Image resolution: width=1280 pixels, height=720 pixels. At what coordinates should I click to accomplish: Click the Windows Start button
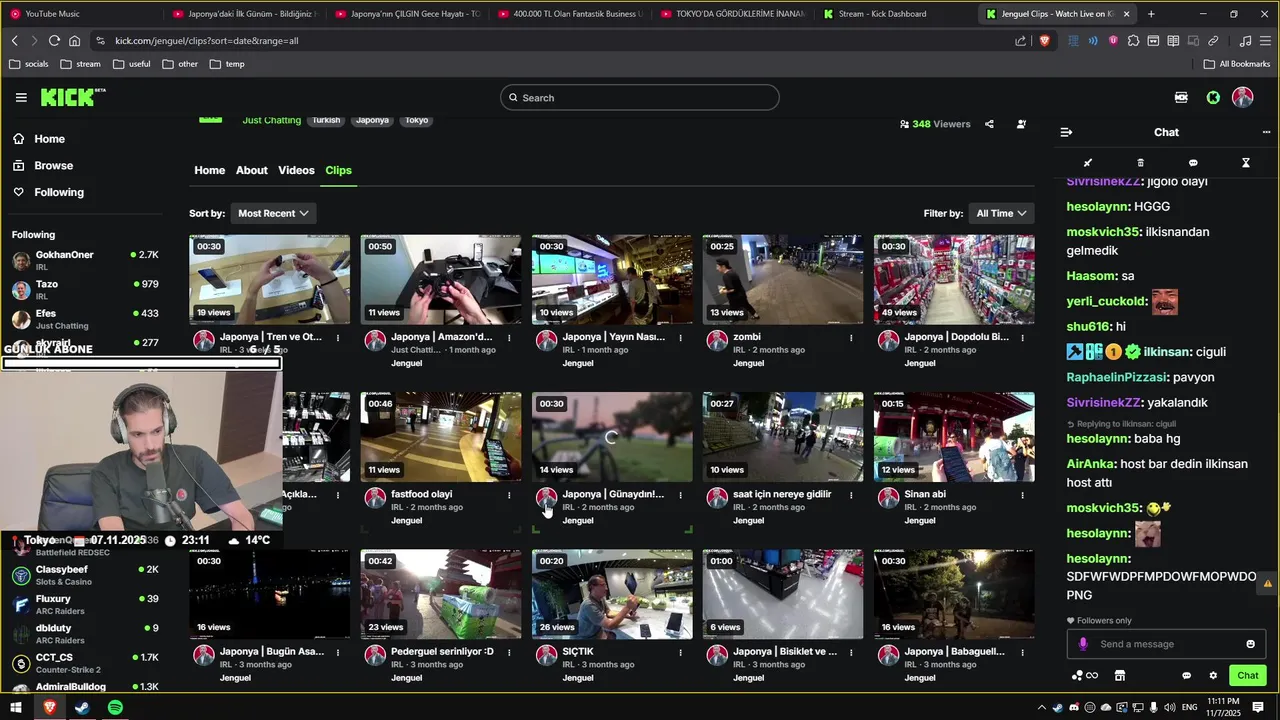[16, 707]
